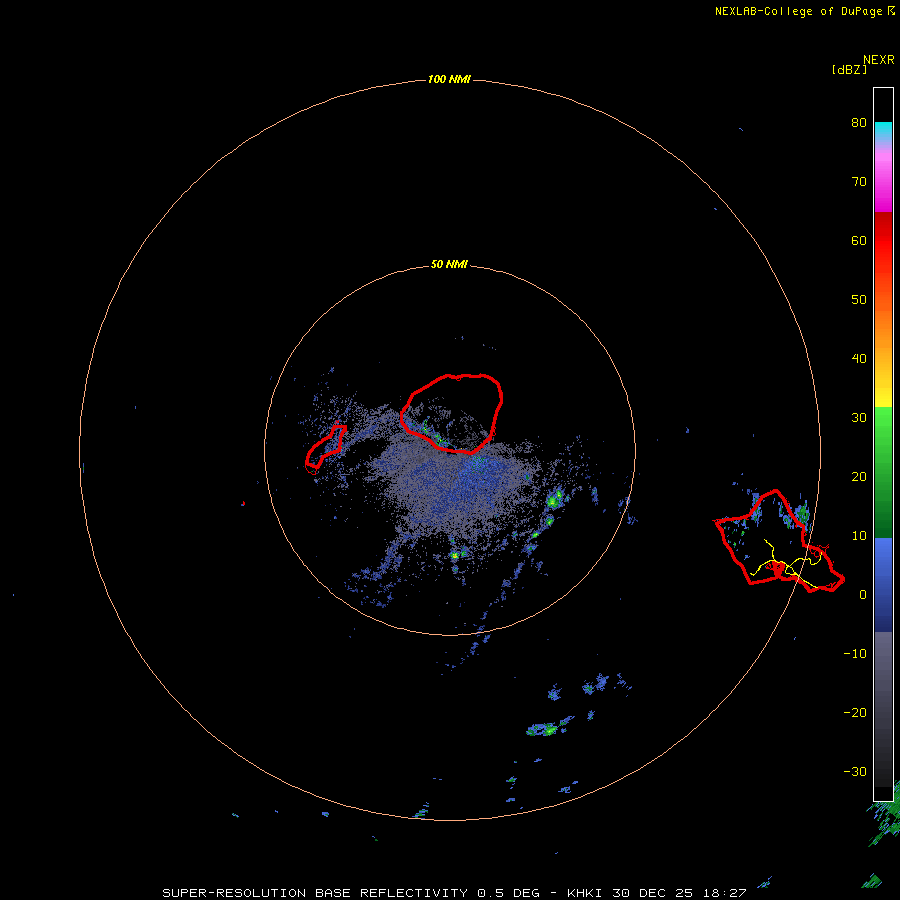Select the 20 value on the dBZ scale

(859, 476)
